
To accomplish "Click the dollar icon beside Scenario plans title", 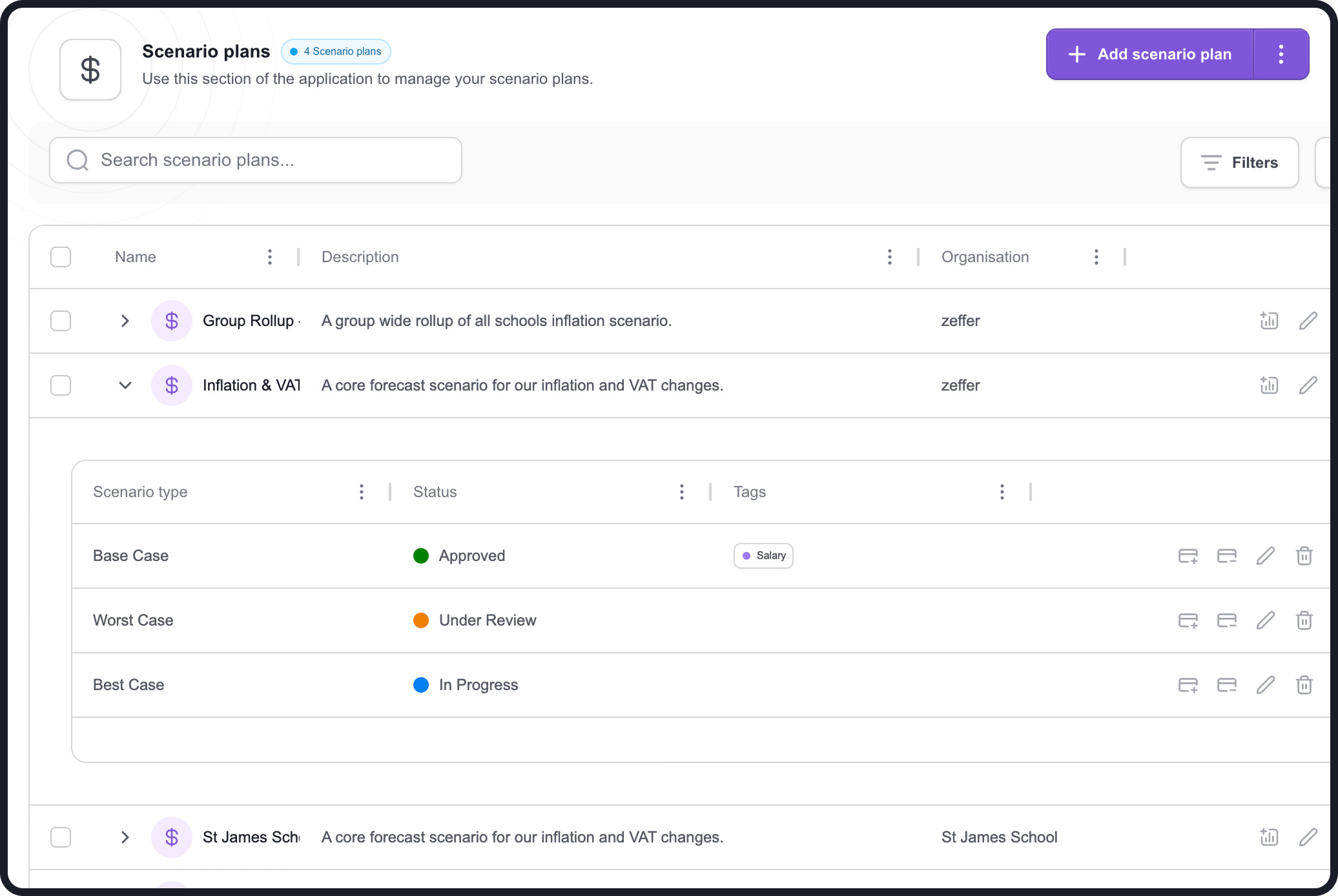I will (90, 70).
